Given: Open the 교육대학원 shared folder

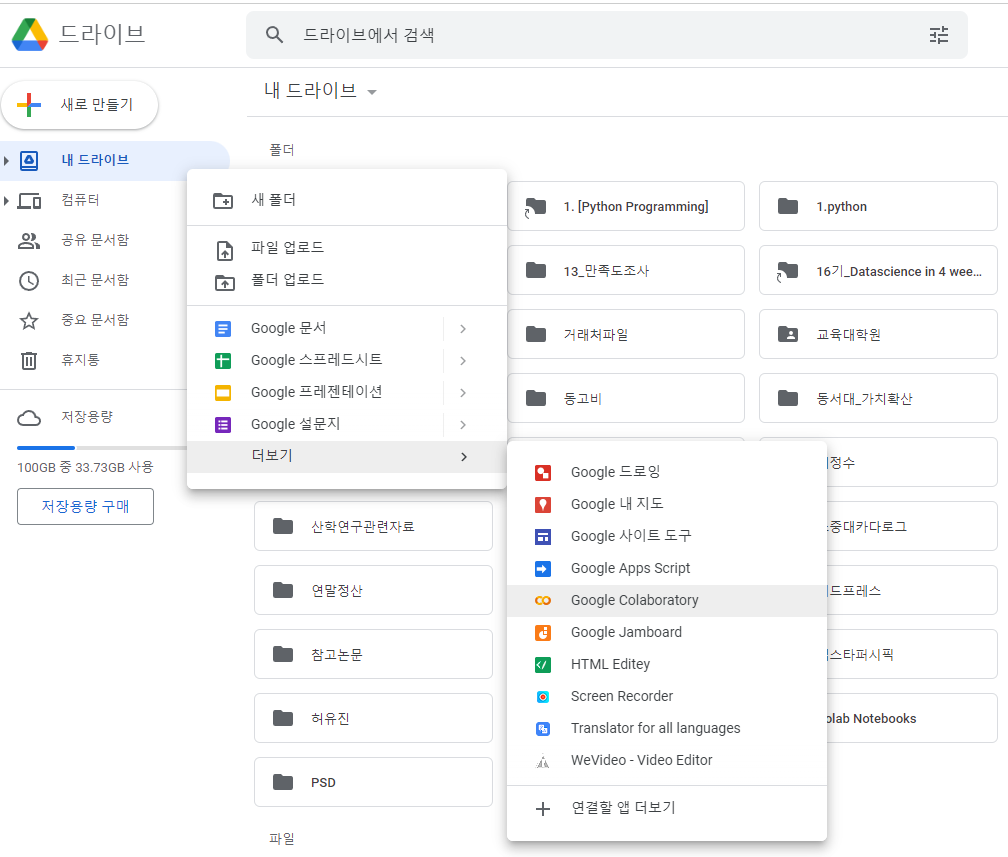Looking at the screenshot, I should click(x=878, y=334).
